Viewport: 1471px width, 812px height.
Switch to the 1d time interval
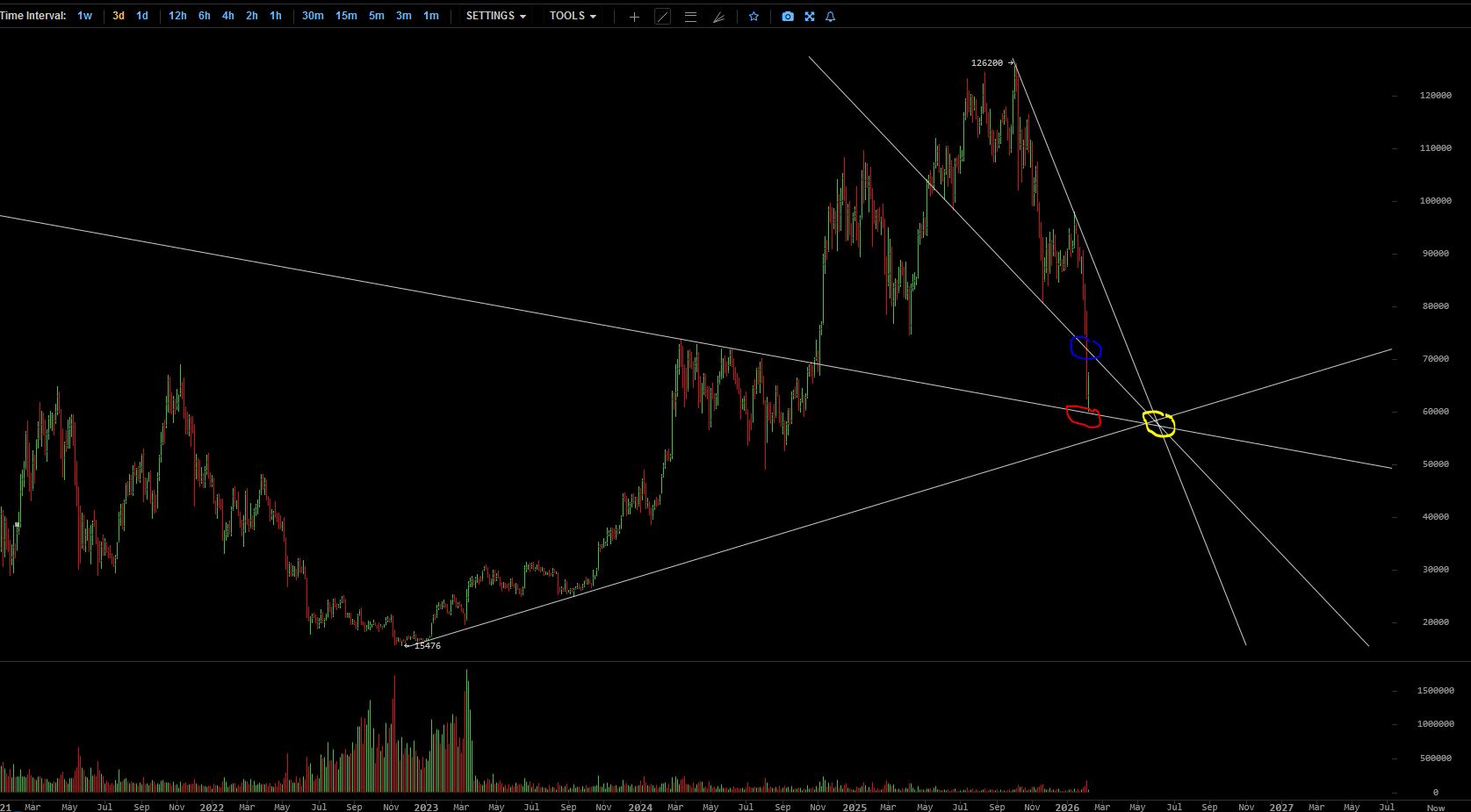coord(141,16)
